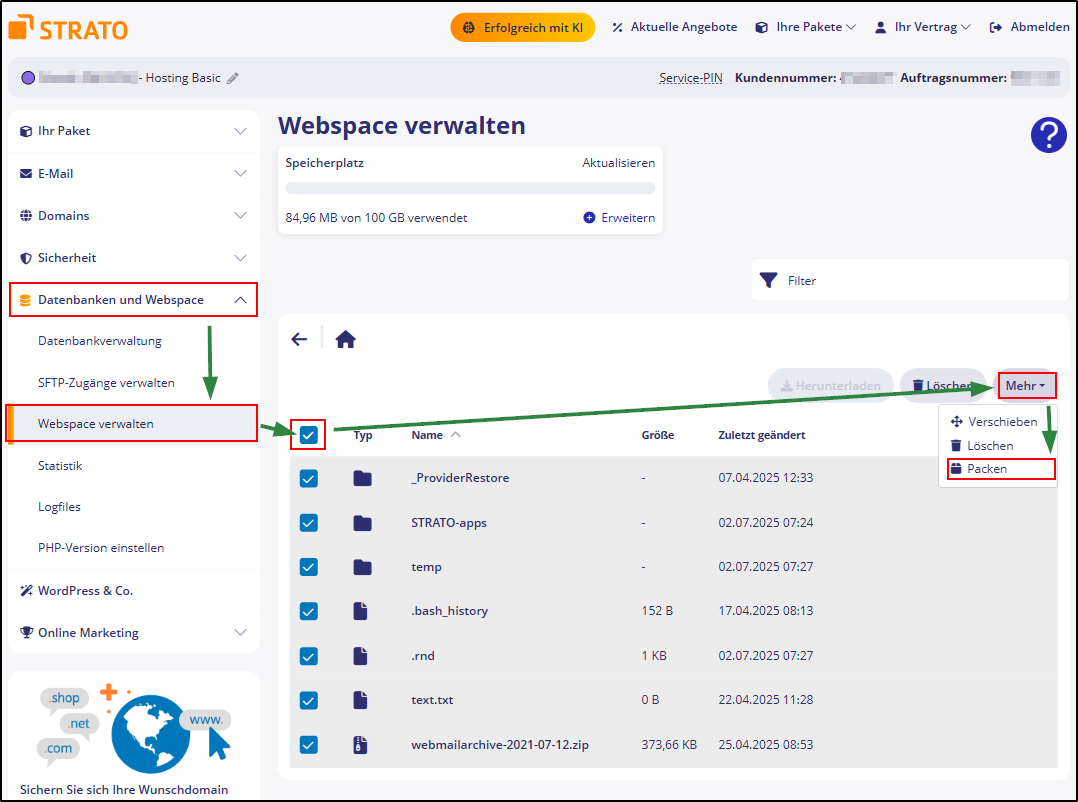Uncheck the text.txt file checkbox

click(x=309, y=700)
